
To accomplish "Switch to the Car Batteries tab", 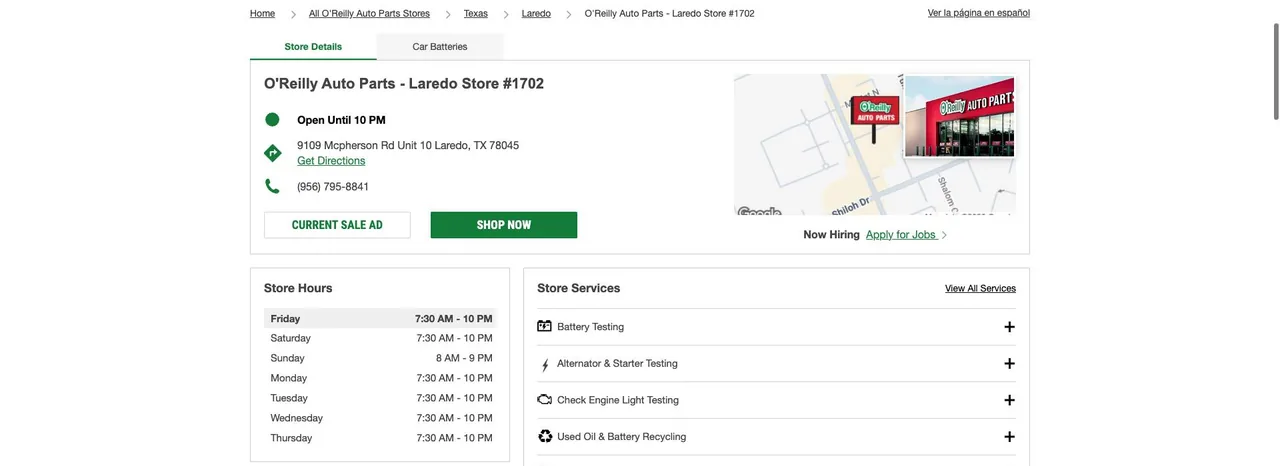I will point(440,47).
